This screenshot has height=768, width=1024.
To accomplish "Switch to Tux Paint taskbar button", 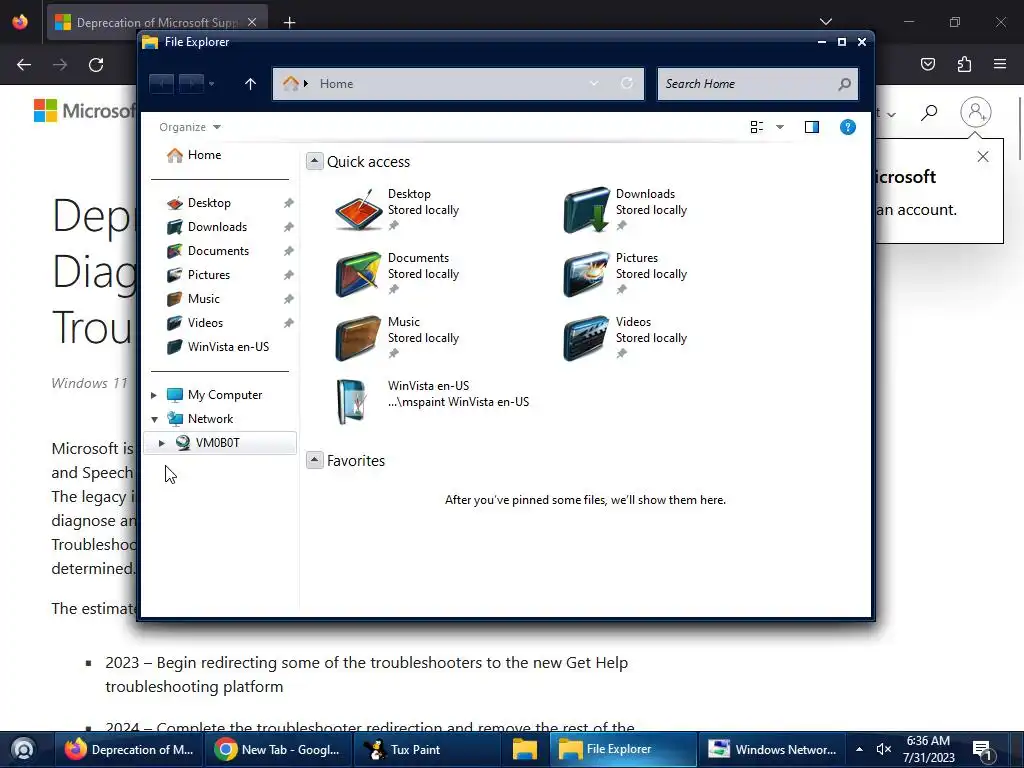I will click(x=427, y=750).
